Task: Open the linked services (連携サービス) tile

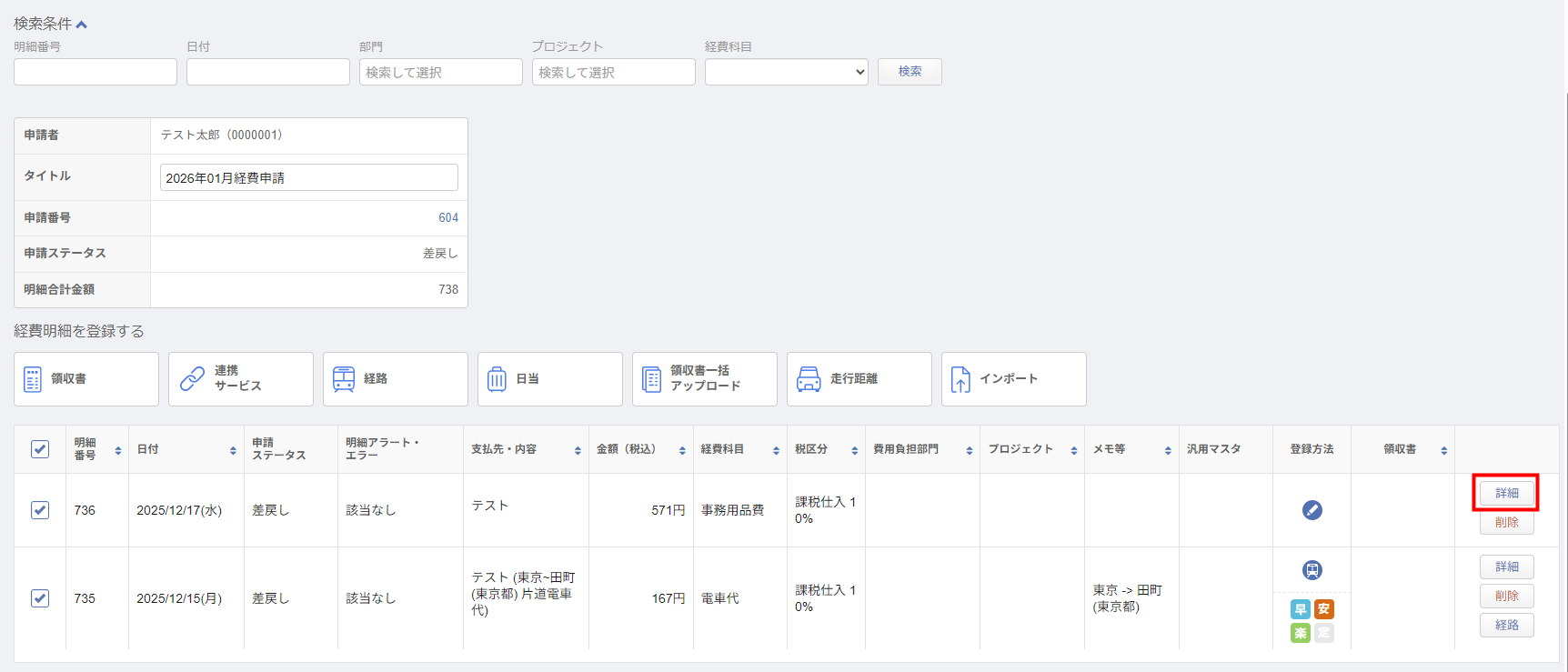Action: pos(192,379)
